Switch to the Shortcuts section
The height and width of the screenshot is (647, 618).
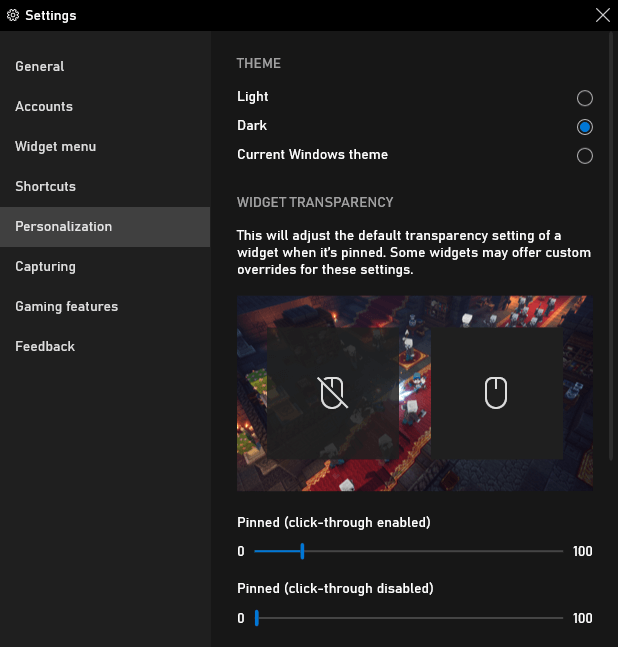46,186
